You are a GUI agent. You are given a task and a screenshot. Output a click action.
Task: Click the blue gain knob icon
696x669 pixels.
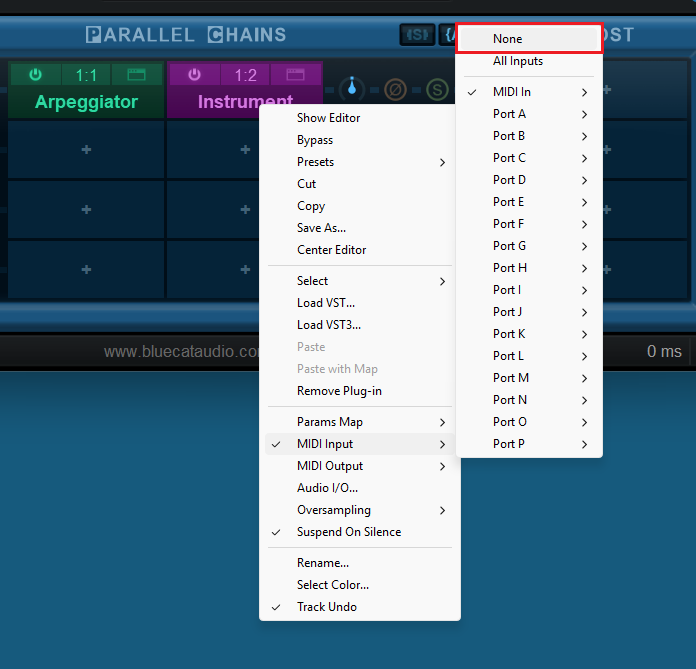352,89
